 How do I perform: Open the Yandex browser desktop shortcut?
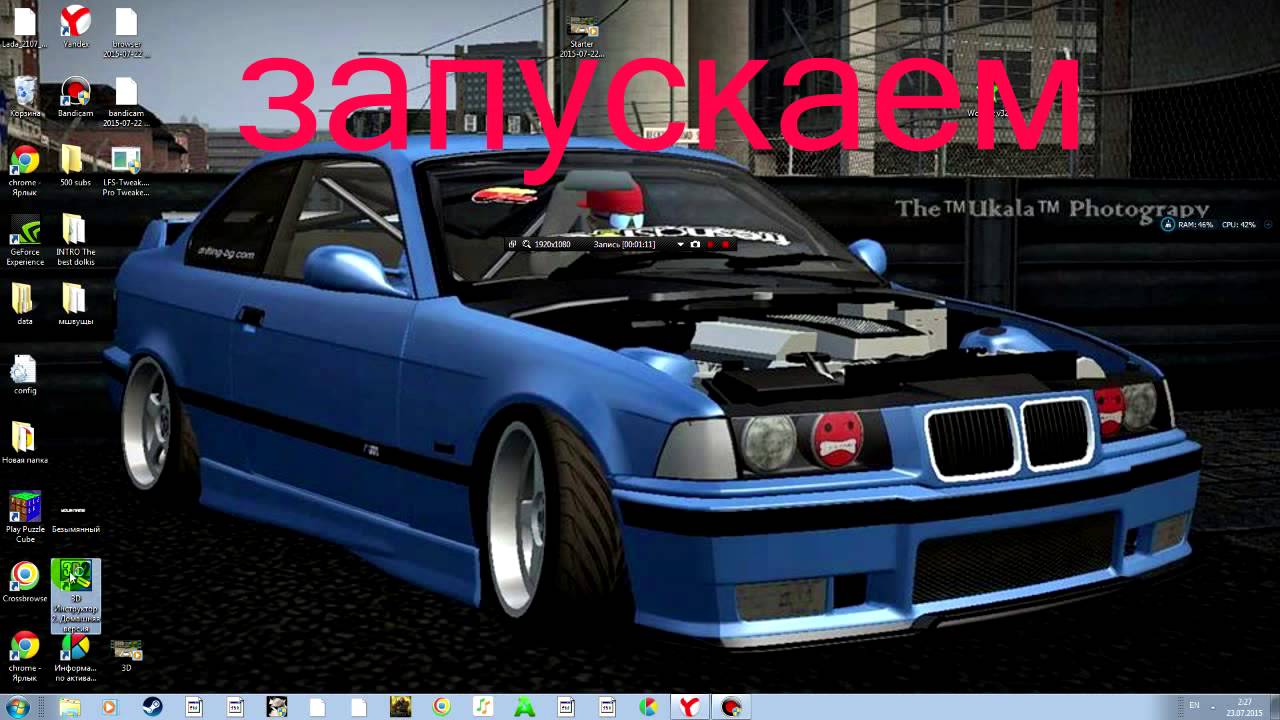[76, 26]
